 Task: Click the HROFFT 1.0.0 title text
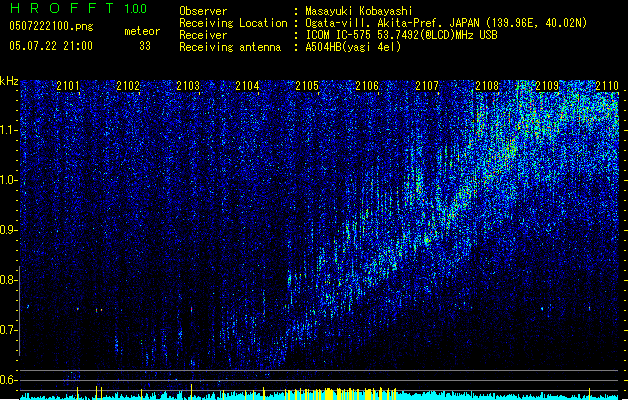pos(79,8)
